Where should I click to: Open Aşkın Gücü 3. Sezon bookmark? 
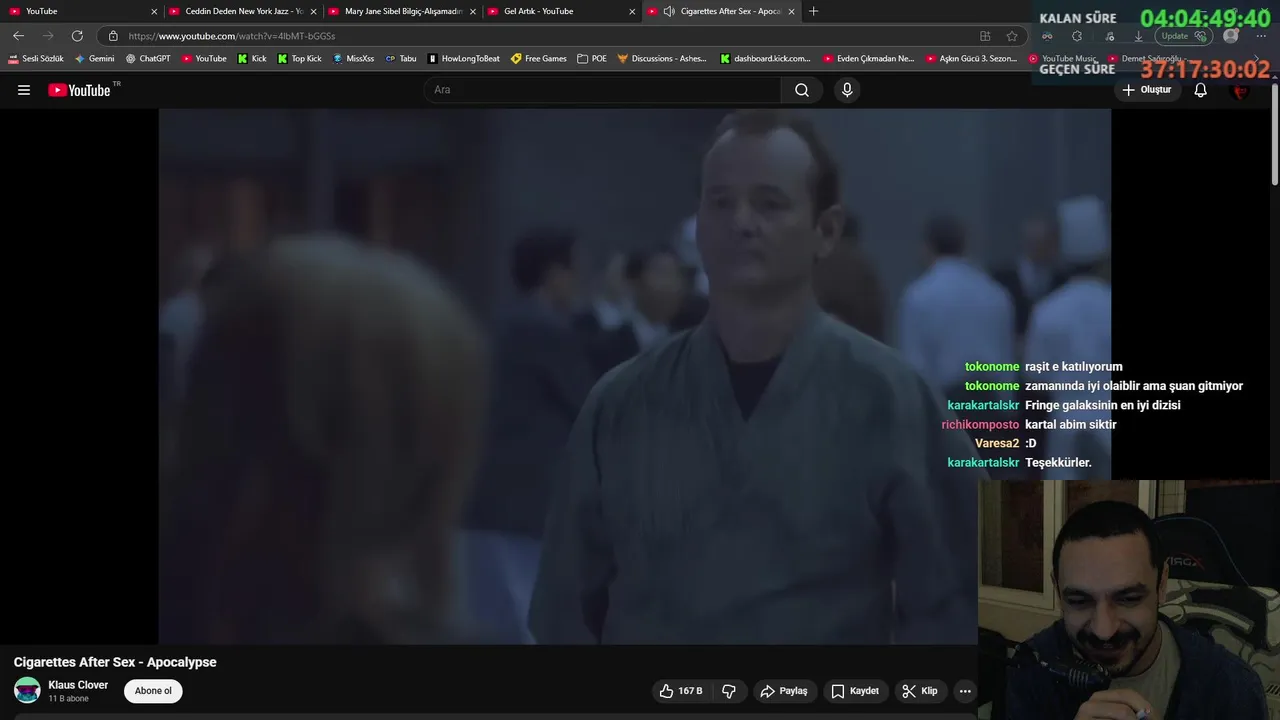pyautogui.click(x=972, y=59)
